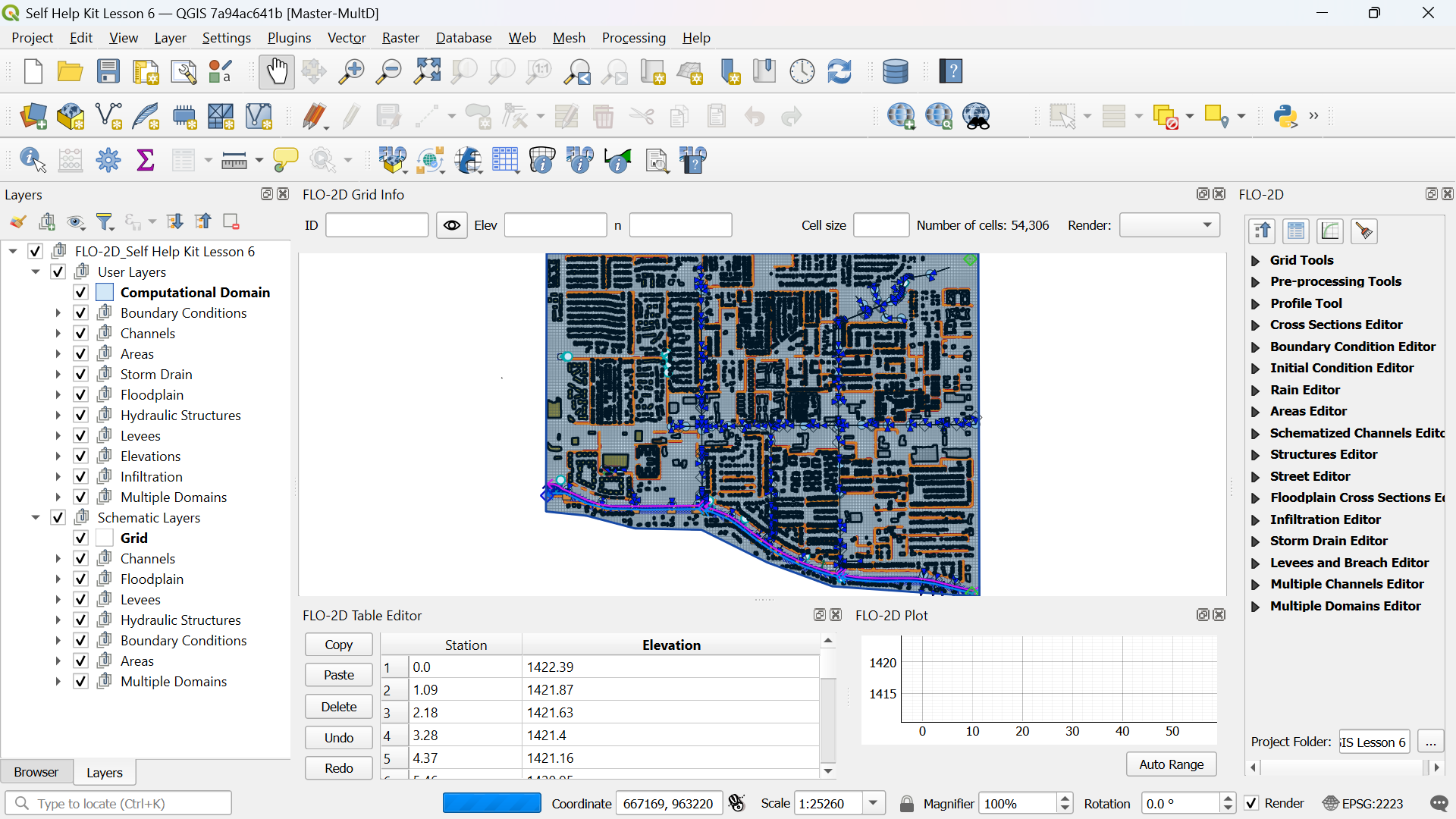This screenshot has height=819, width=1456.
Task: Open the Python Console icon
Action: tap(1285, 116)
